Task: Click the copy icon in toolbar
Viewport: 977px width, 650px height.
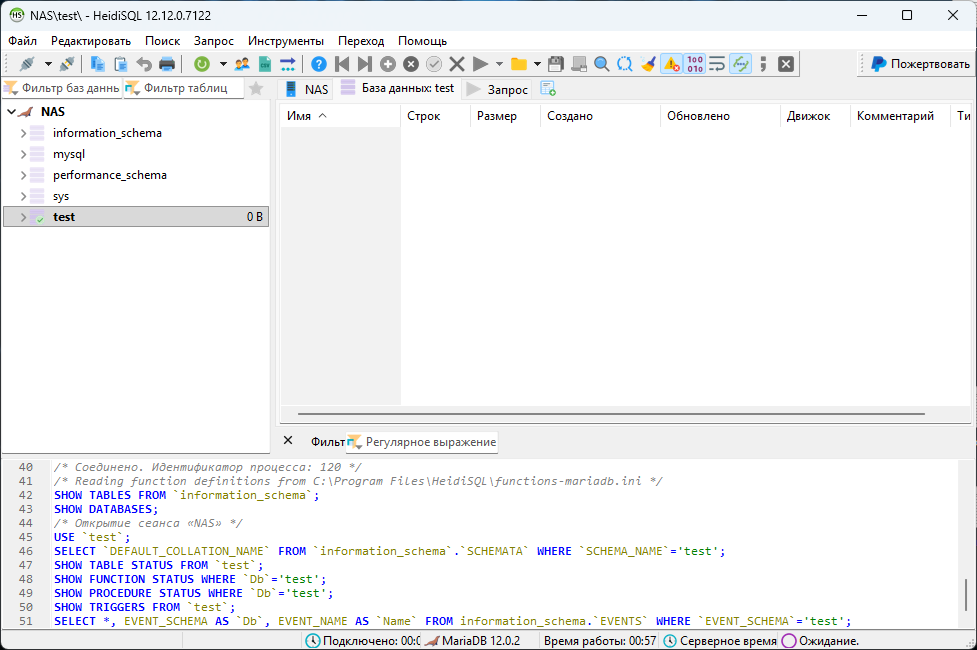Action: point(98,64)
